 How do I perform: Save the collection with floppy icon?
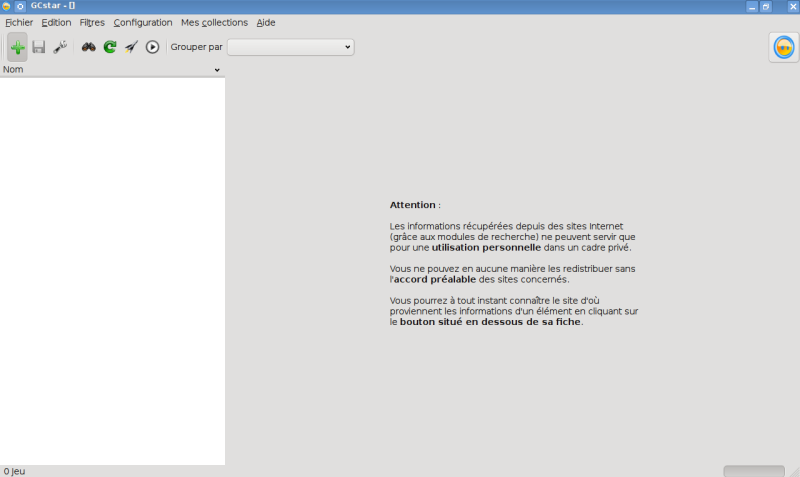coord(39,47)
